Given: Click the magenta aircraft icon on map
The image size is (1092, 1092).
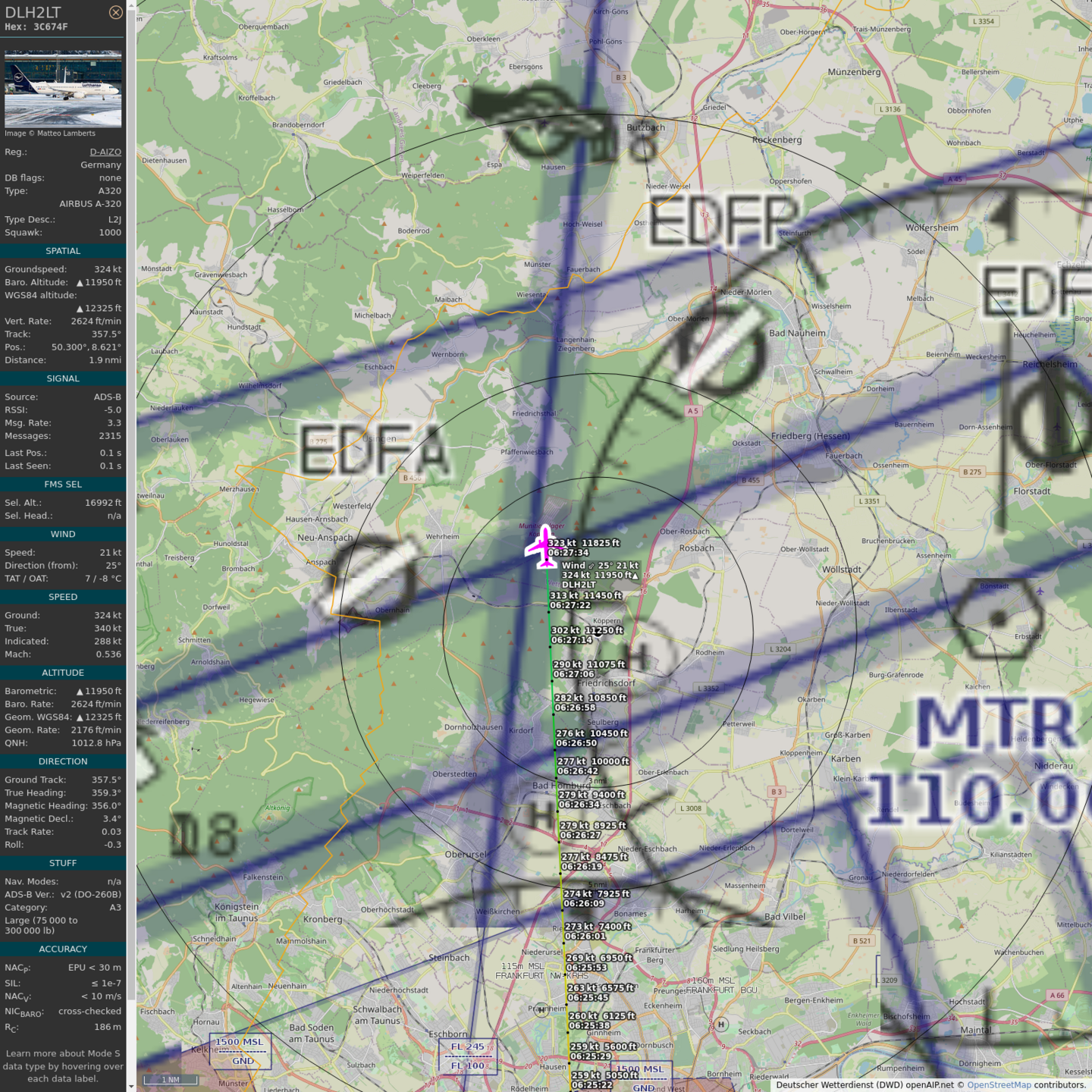Looking at the screenshot, I should [x=543, y=546].
